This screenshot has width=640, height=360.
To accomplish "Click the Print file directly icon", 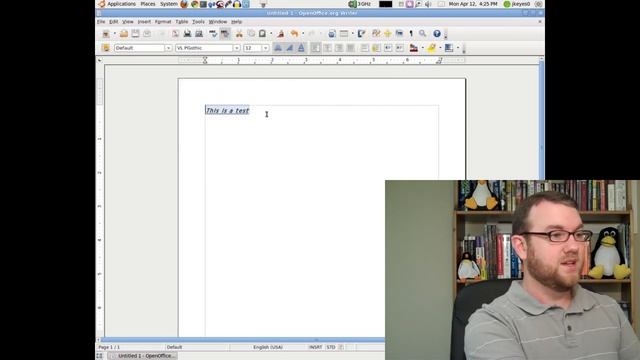I will point(187,34).
